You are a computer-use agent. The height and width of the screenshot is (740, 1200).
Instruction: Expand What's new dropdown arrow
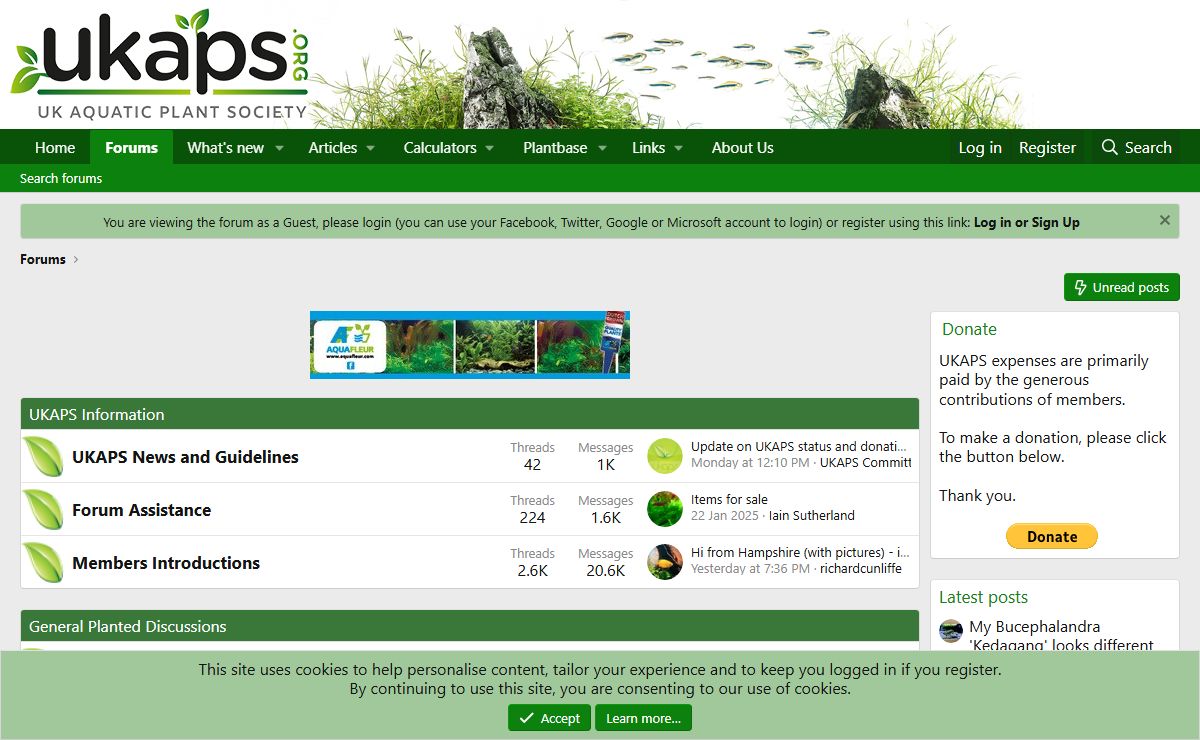pos(280,148)
